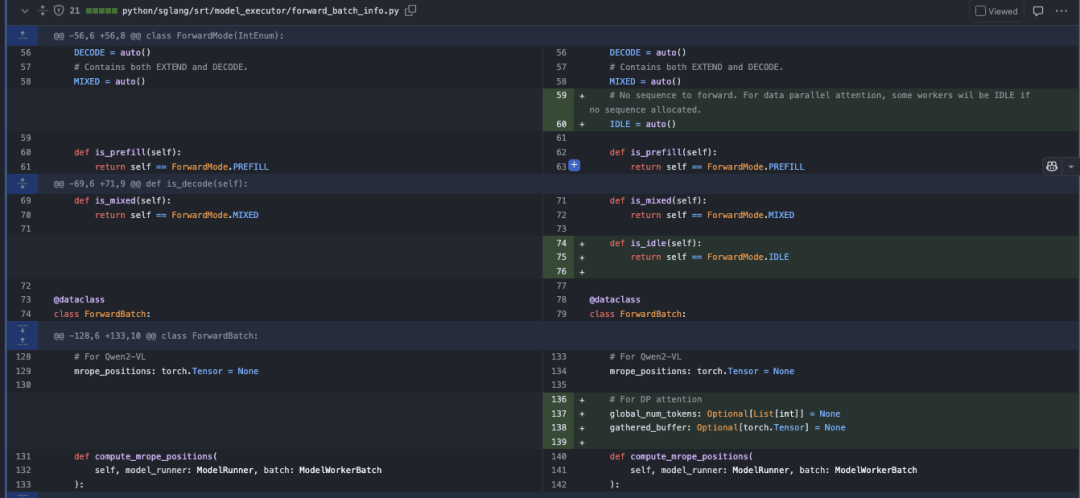Click the Copilot icon button

1052,166
